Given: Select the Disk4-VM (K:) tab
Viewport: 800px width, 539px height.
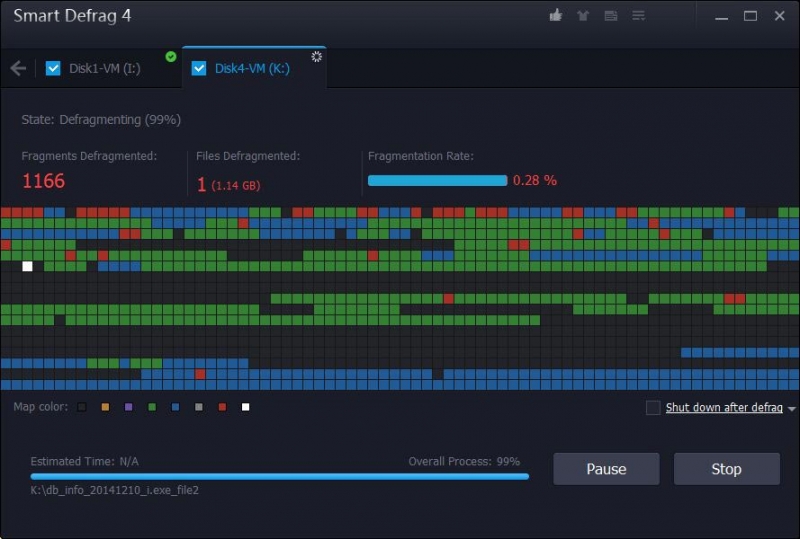Looking at the screenshot, I should point(253,68).
